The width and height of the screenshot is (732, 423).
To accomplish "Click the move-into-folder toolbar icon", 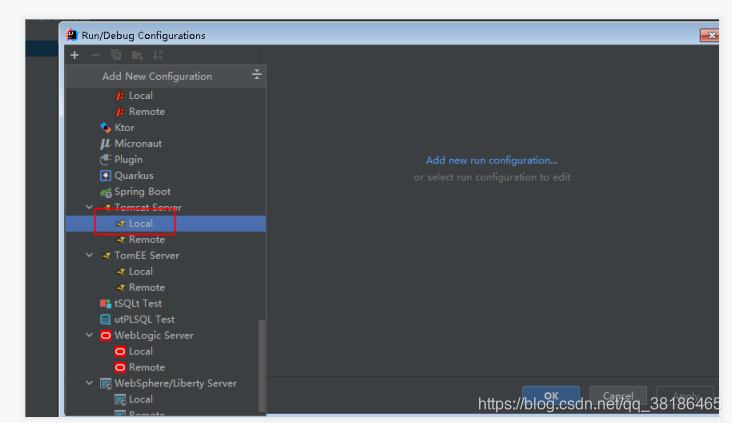I will pos(137,55).
